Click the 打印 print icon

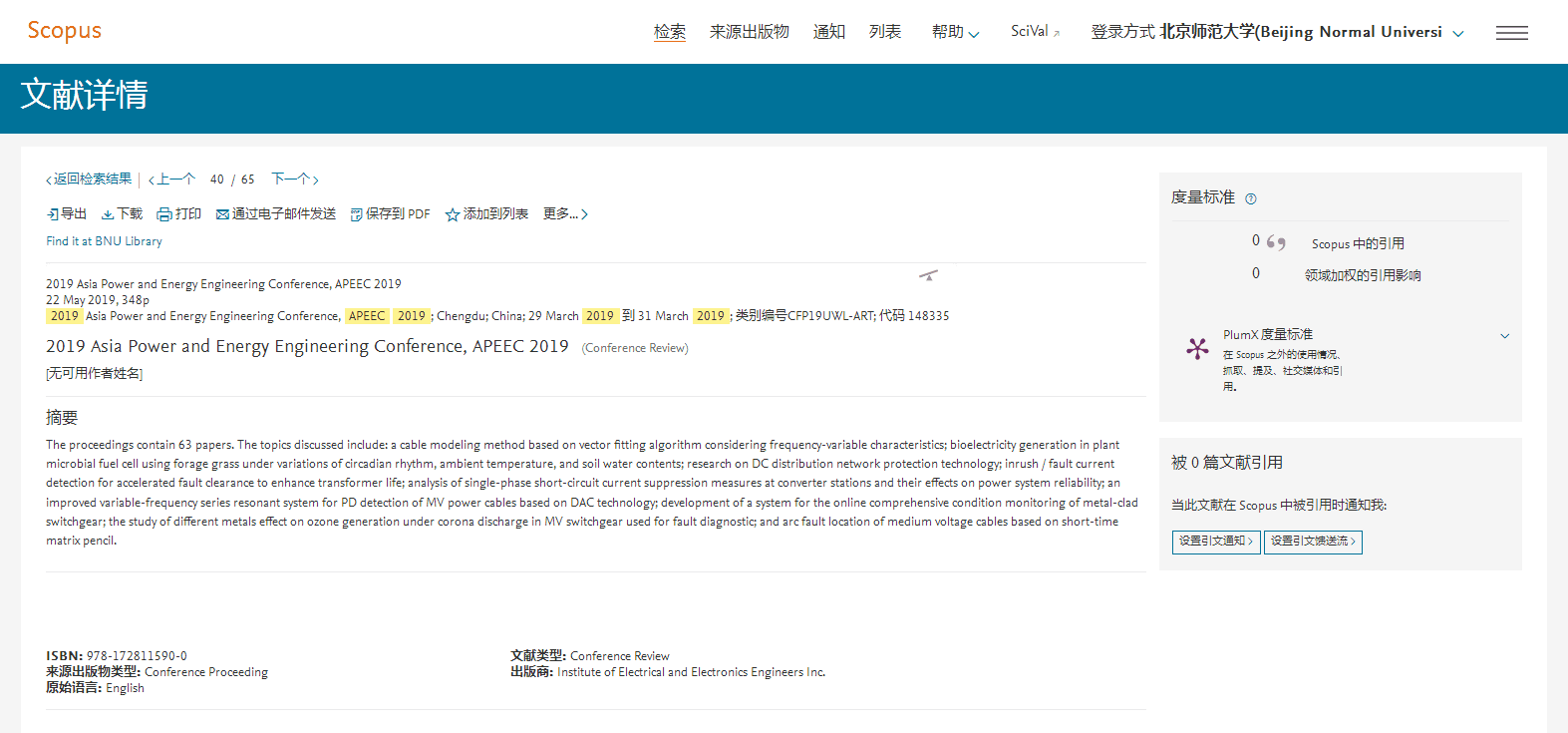point(164,214)
